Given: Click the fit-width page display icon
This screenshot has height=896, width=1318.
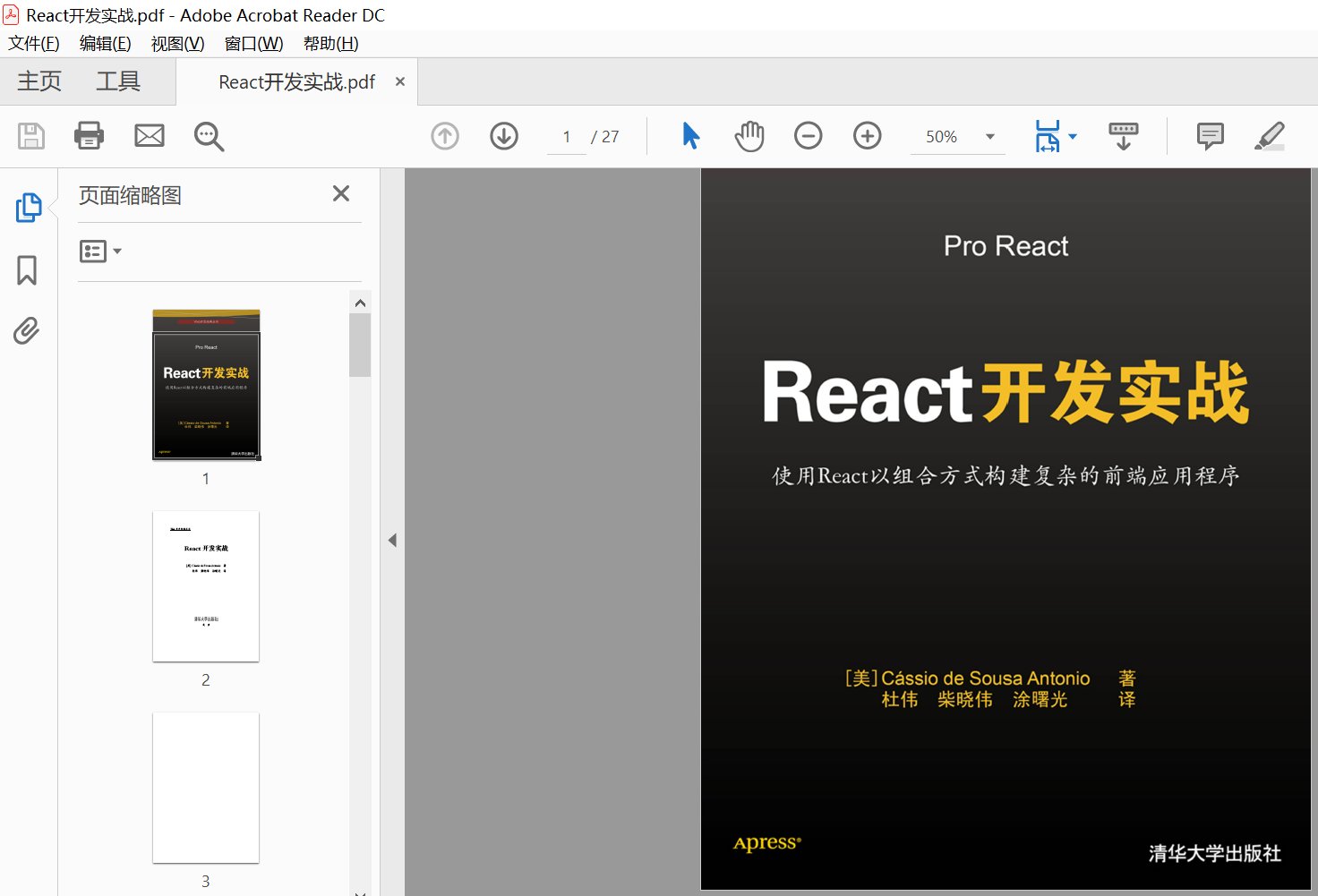Looking at the screenshot, I should pyautogui.click(x=1048, y=136).
